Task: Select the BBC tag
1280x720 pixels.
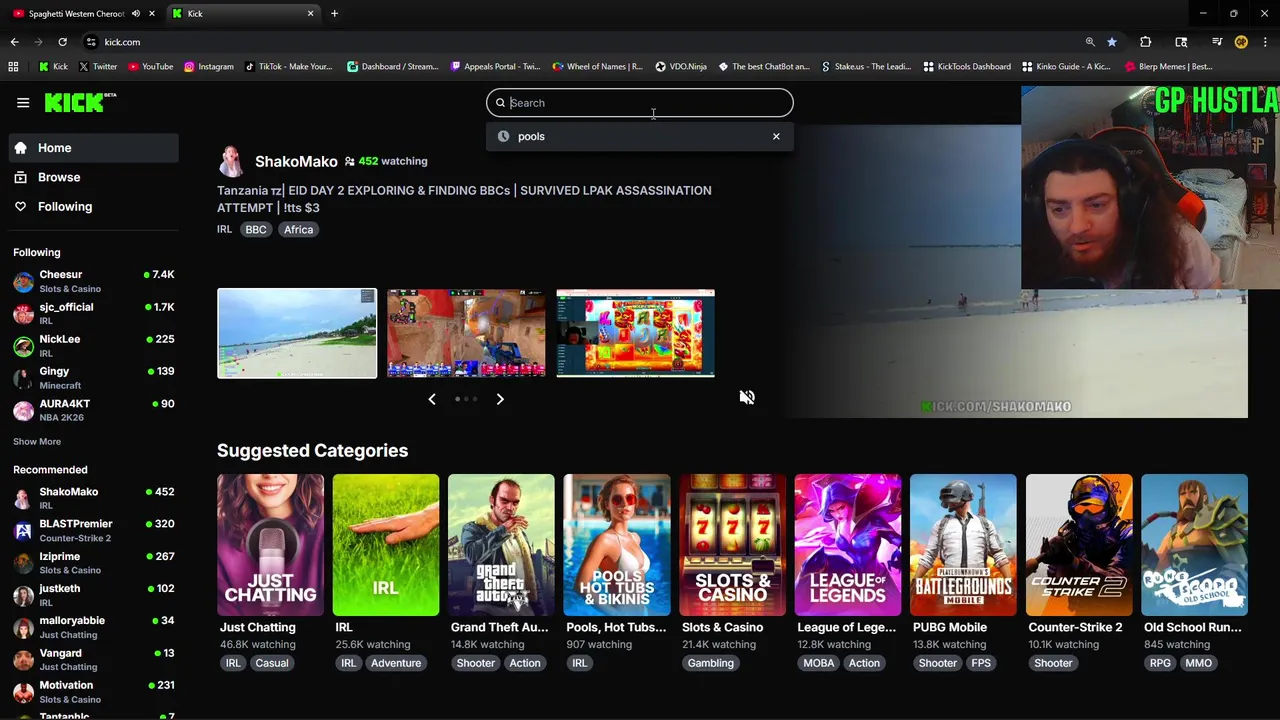Action: (x=256, y=229)
